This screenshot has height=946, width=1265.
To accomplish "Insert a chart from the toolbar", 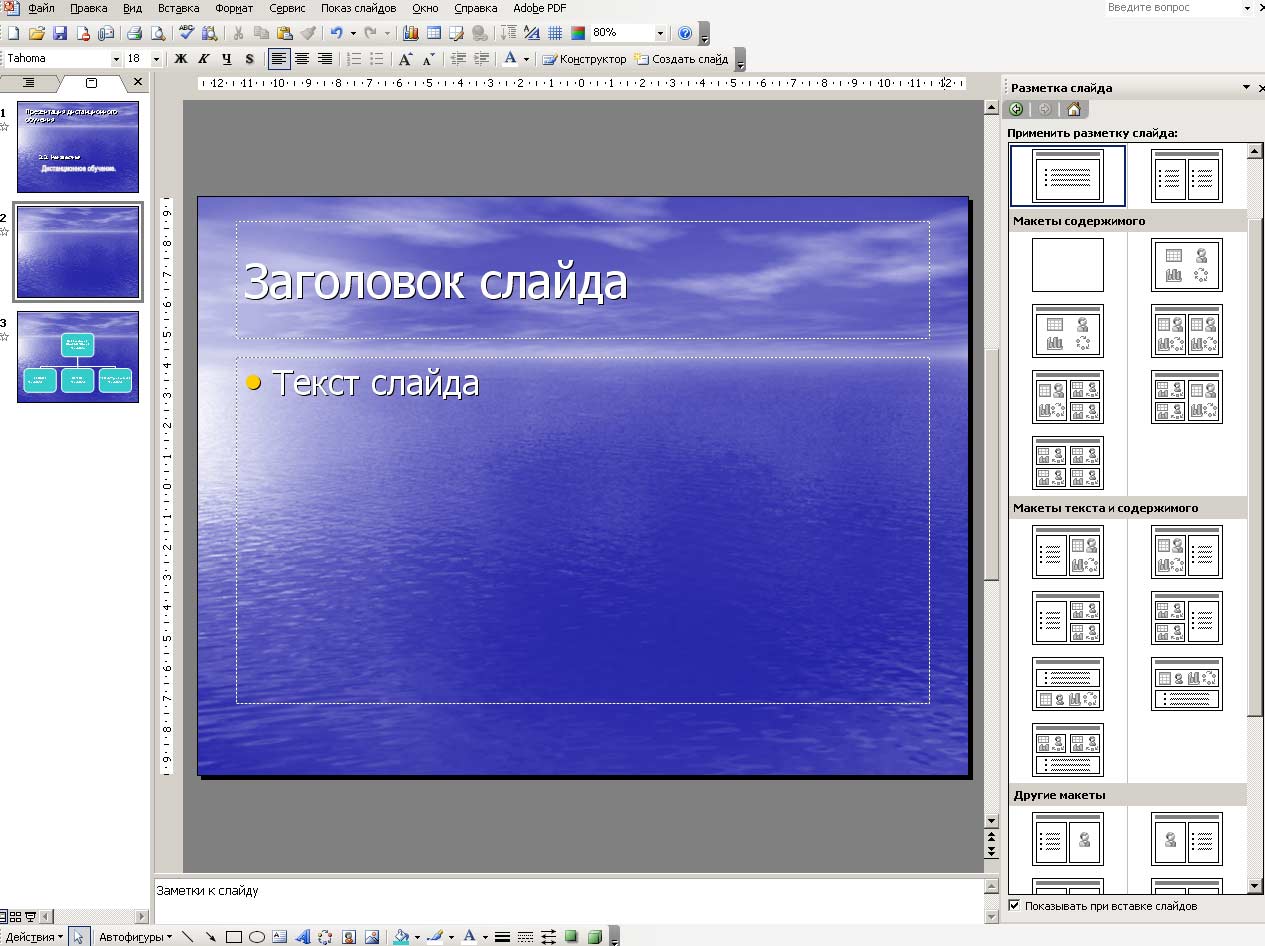I will (410, 33).
